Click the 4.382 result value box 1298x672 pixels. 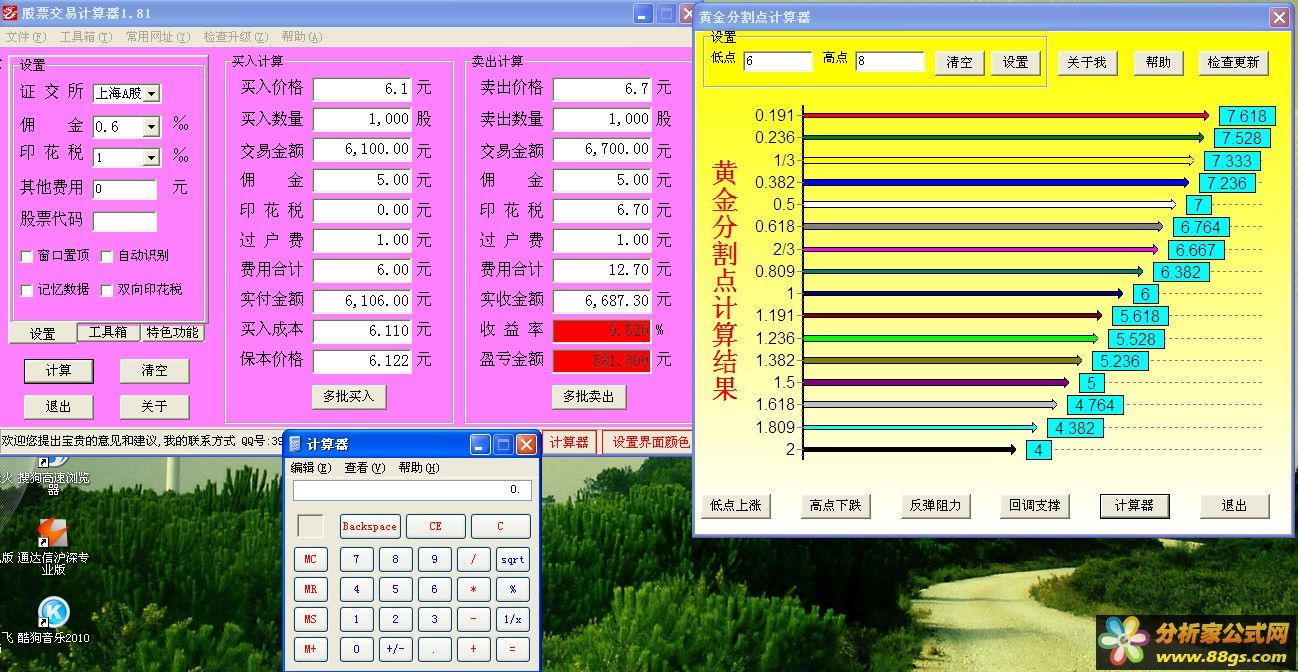[1076, 428]
